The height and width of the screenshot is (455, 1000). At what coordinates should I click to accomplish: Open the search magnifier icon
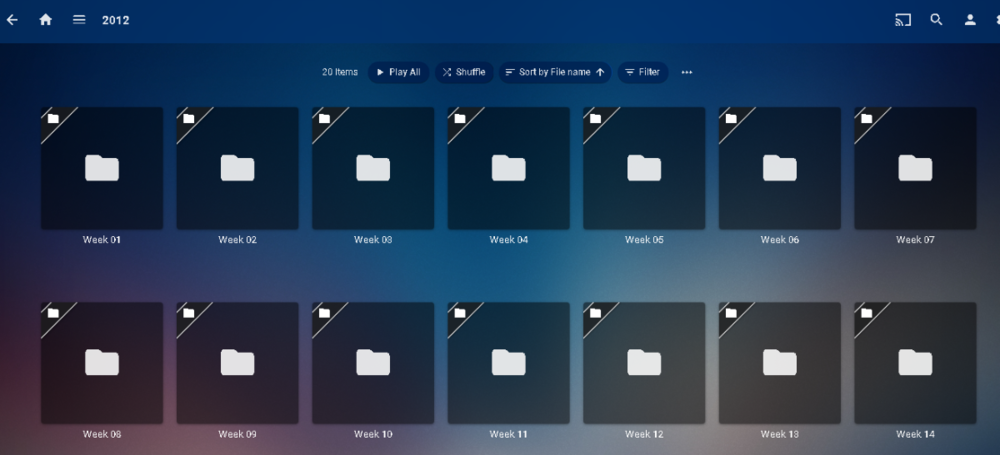(936, 20)
